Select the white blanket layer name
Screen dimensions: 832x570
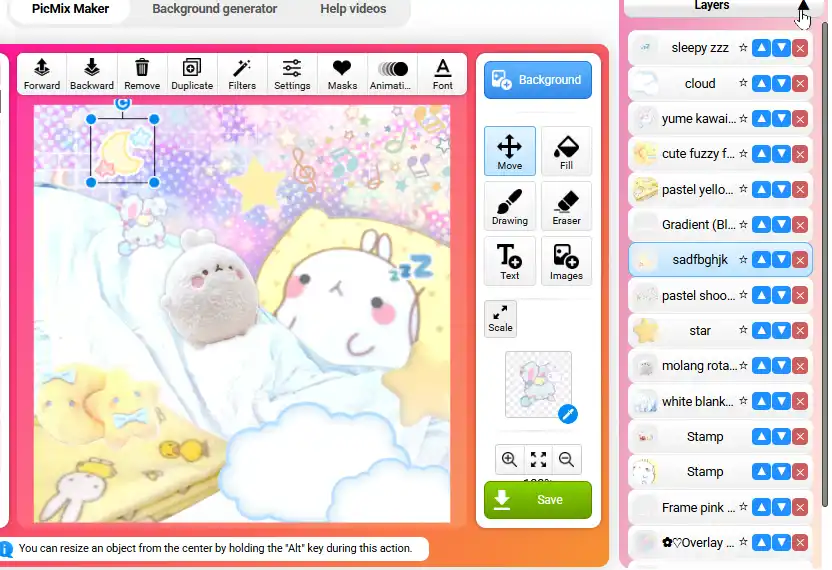(697, 401)
